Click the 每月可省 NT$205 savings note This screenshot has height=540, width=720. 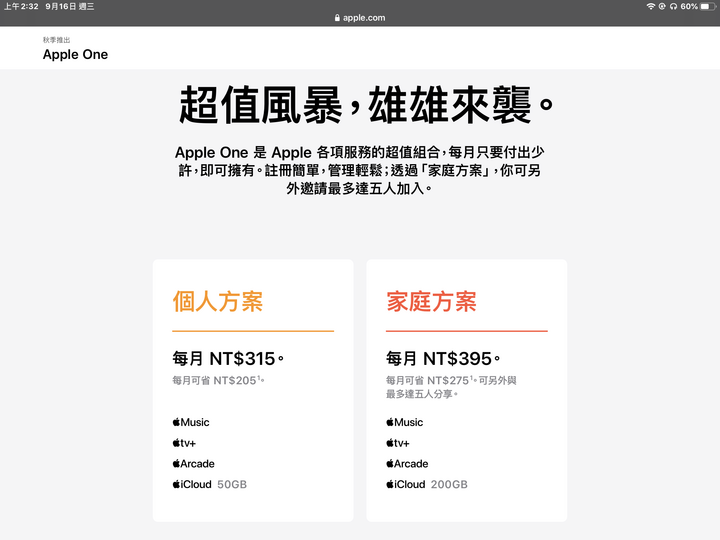218,380
